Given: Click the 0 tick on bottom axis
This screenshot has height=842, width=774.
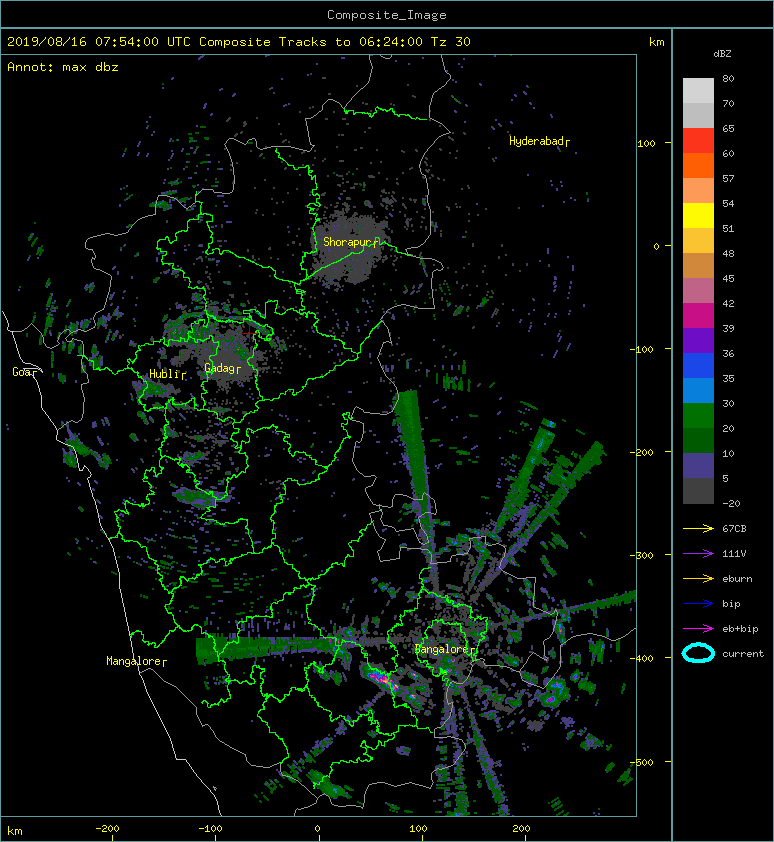Looking at the screenshot, I should point(317,829).
